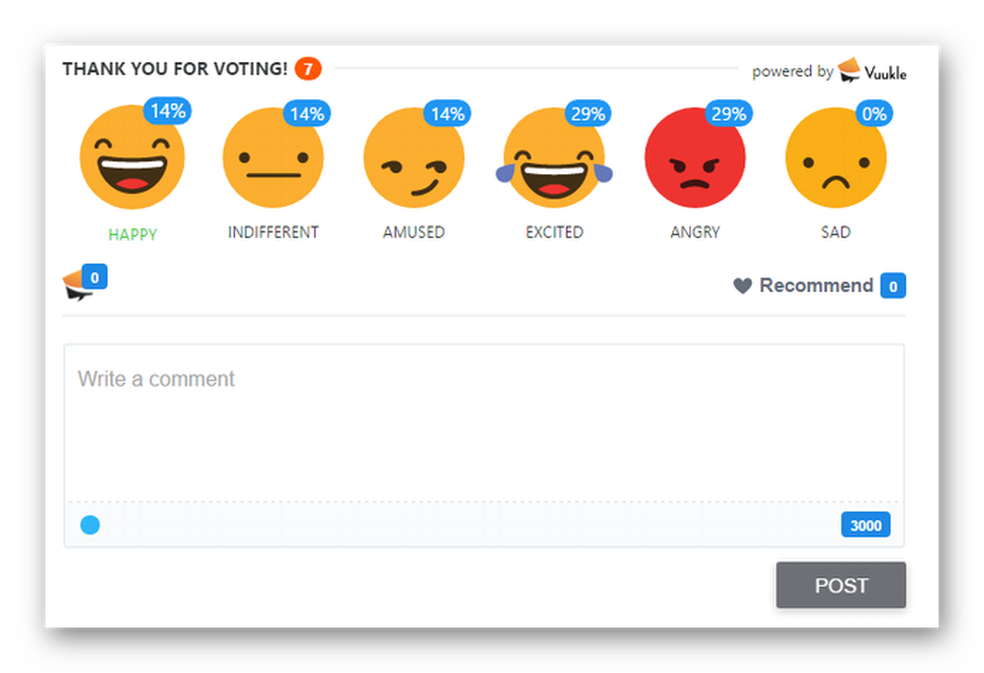This screenshot has height=673, width=984.
Task: Click the HAPPY label text
Action: click(133, 234)
